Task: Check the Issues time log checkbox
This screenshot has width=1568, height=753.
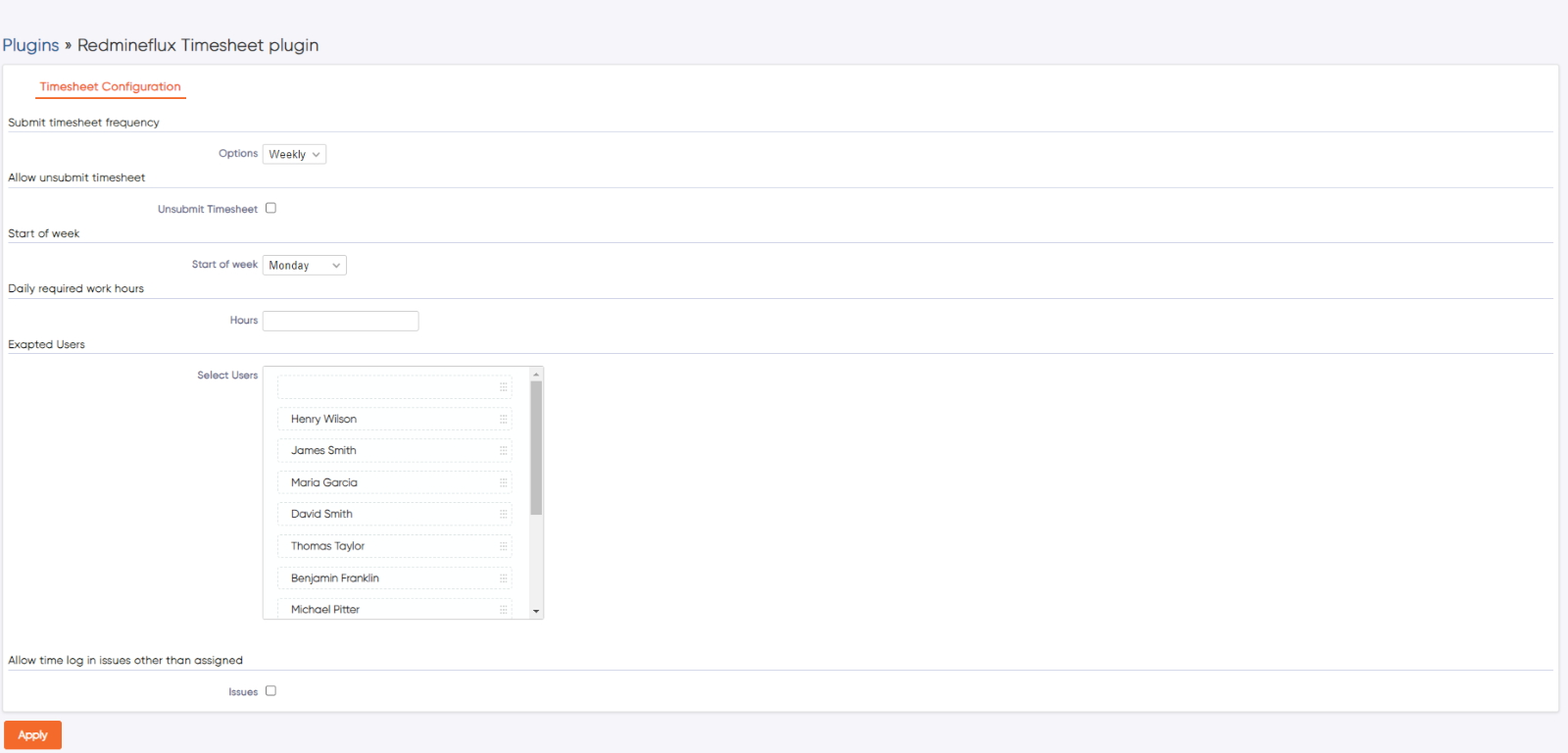Action: (x=270, y=690)
